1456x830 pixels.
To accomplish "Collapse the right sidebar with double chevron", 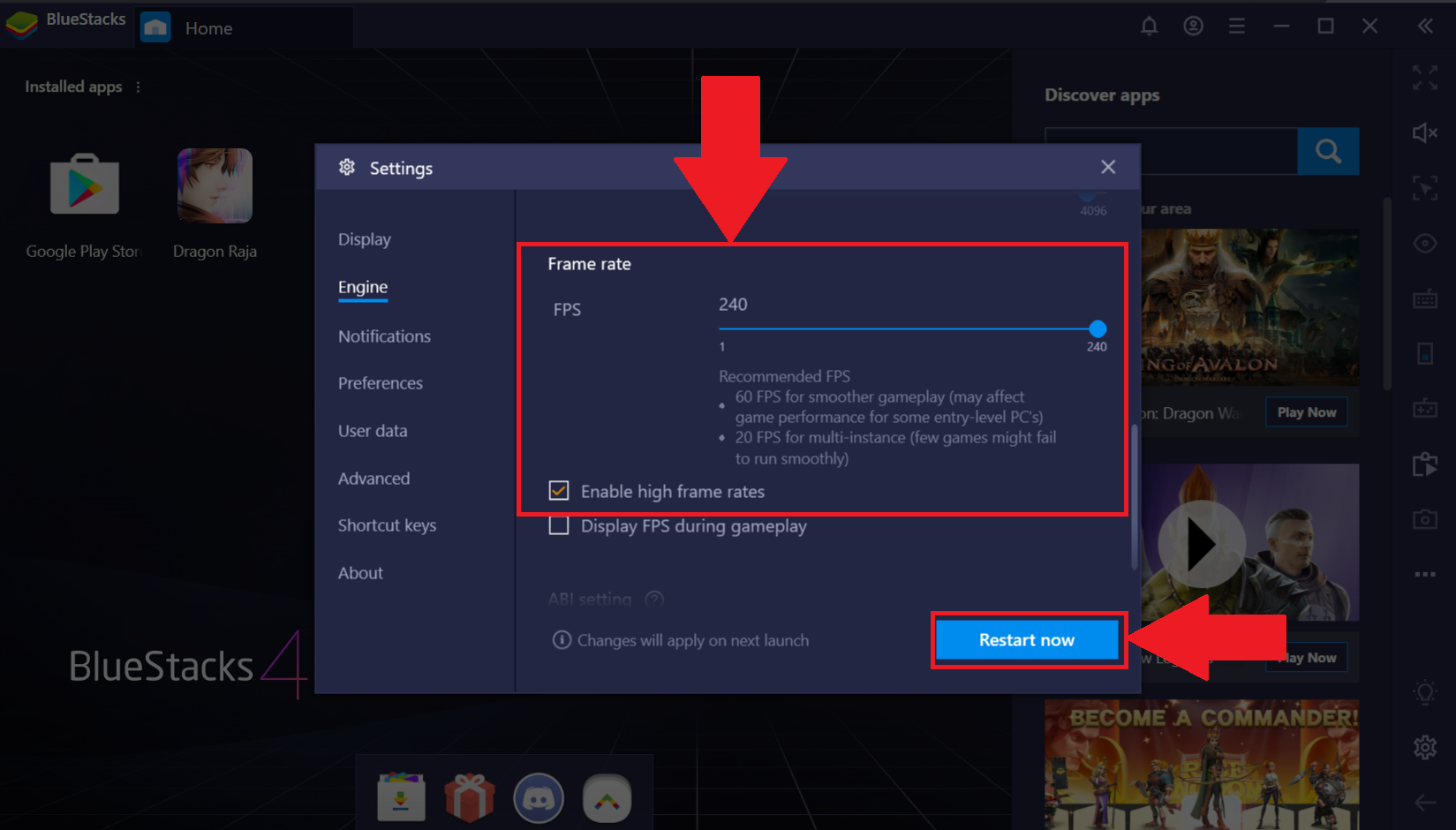I will coord(1425,26).
